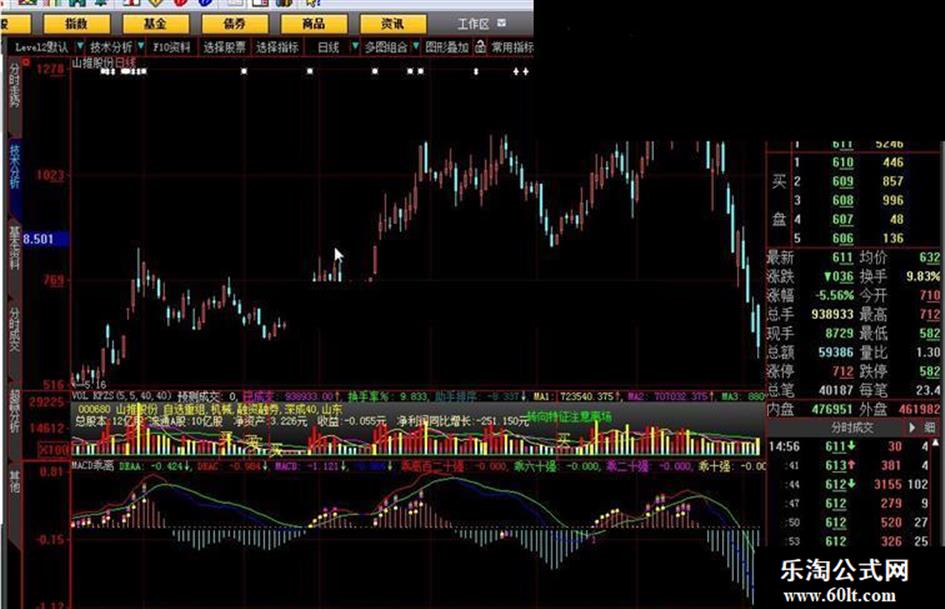Switch to 超赢分析 side tab
The width and height of the screenshot is (945, 609).
[x=14, y=411]
